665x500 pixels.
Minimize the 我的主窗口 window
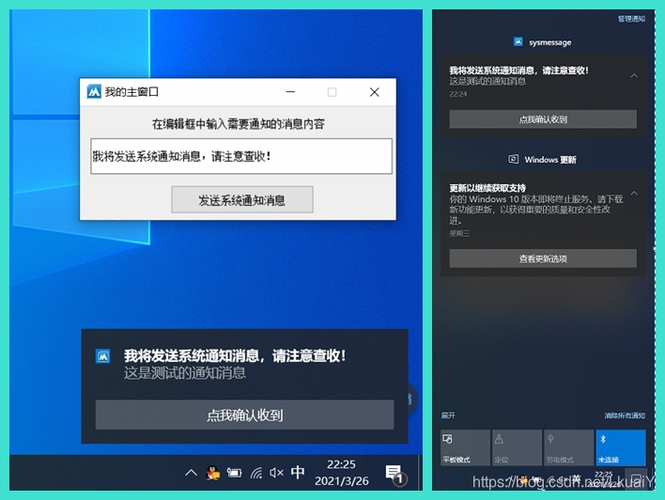point(290,92)
